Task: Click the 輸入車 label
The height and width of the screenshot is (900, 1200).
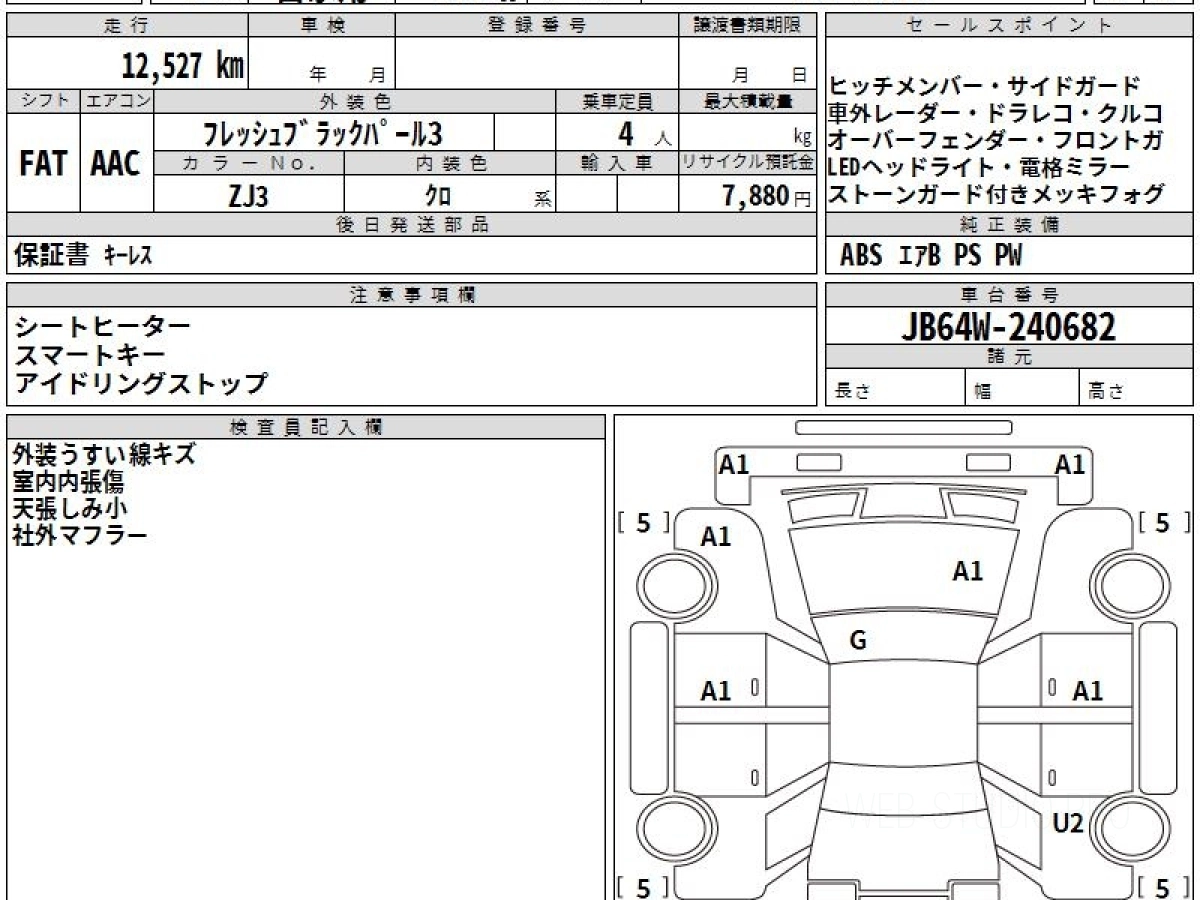Action: coord(617,163)
